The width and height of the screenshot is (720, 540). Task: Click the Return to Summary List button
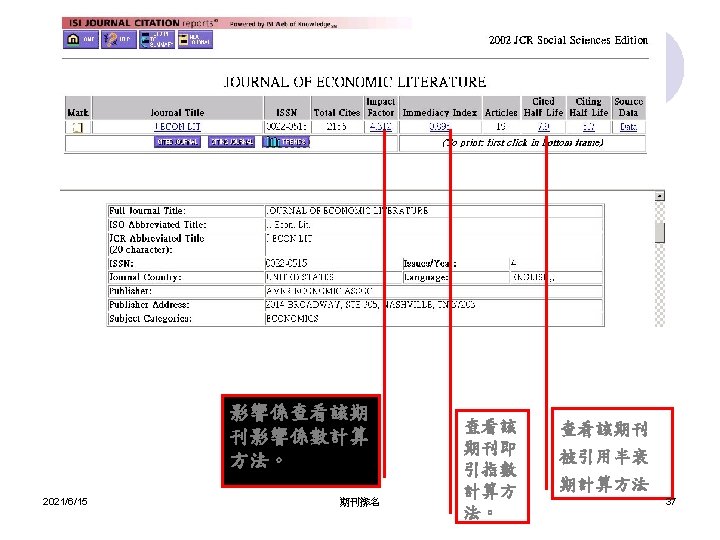point(157,40)
